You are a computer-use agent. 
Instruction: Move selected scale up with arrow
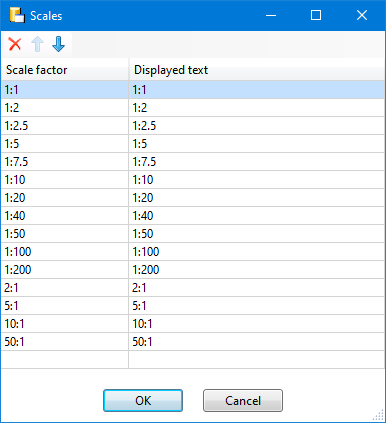click(37, 44)
